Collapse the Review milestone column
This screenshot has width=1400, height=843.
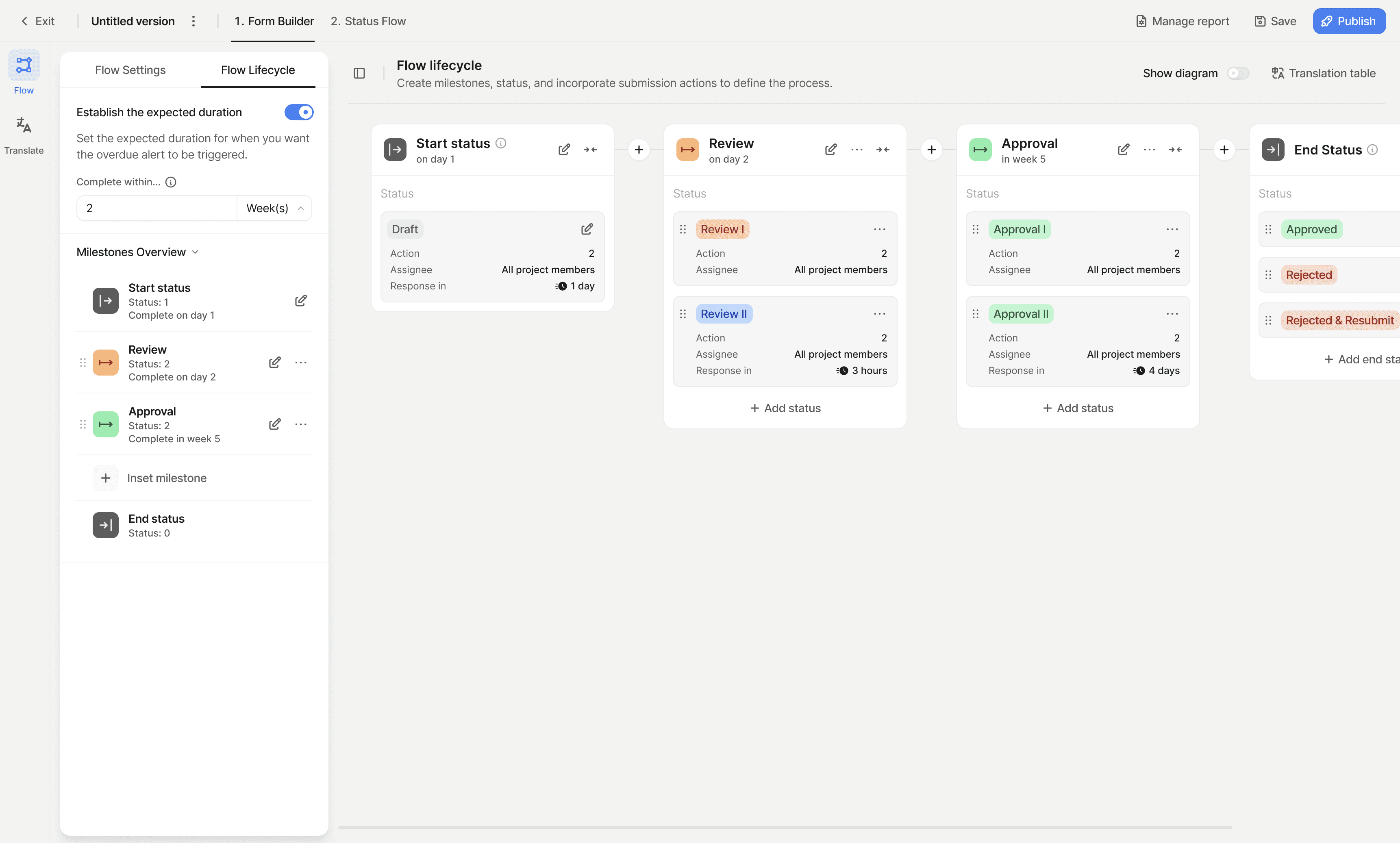(883, 150)
